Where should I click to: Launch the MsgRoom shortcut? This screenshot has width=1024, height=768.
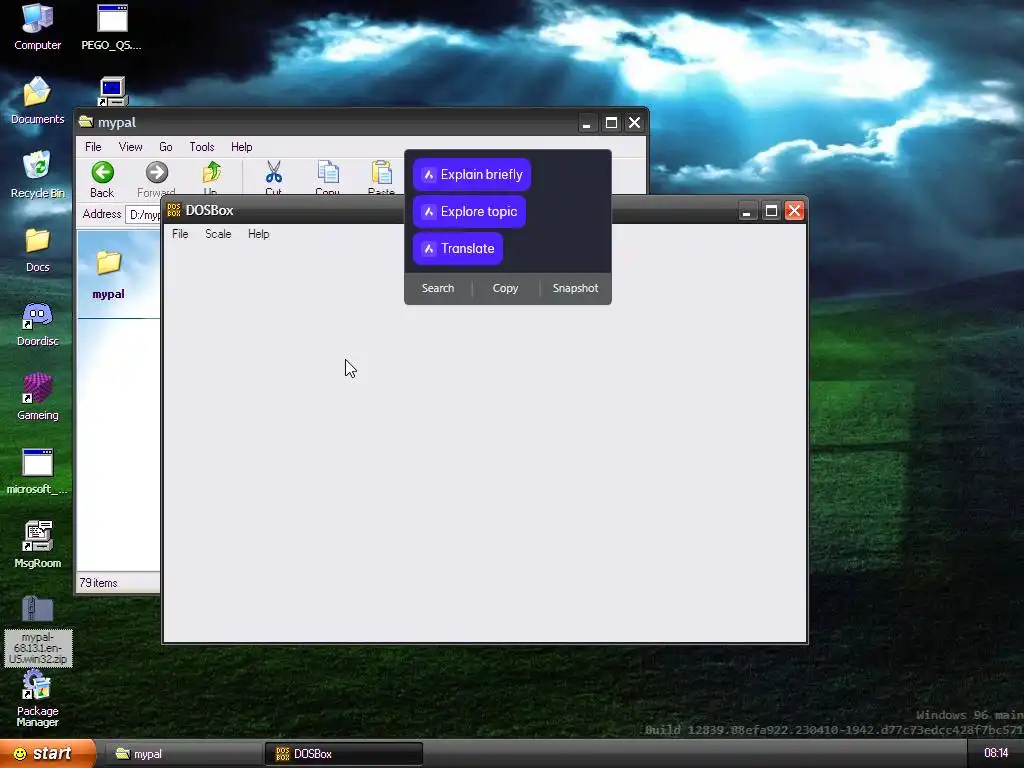coord(37,544)
